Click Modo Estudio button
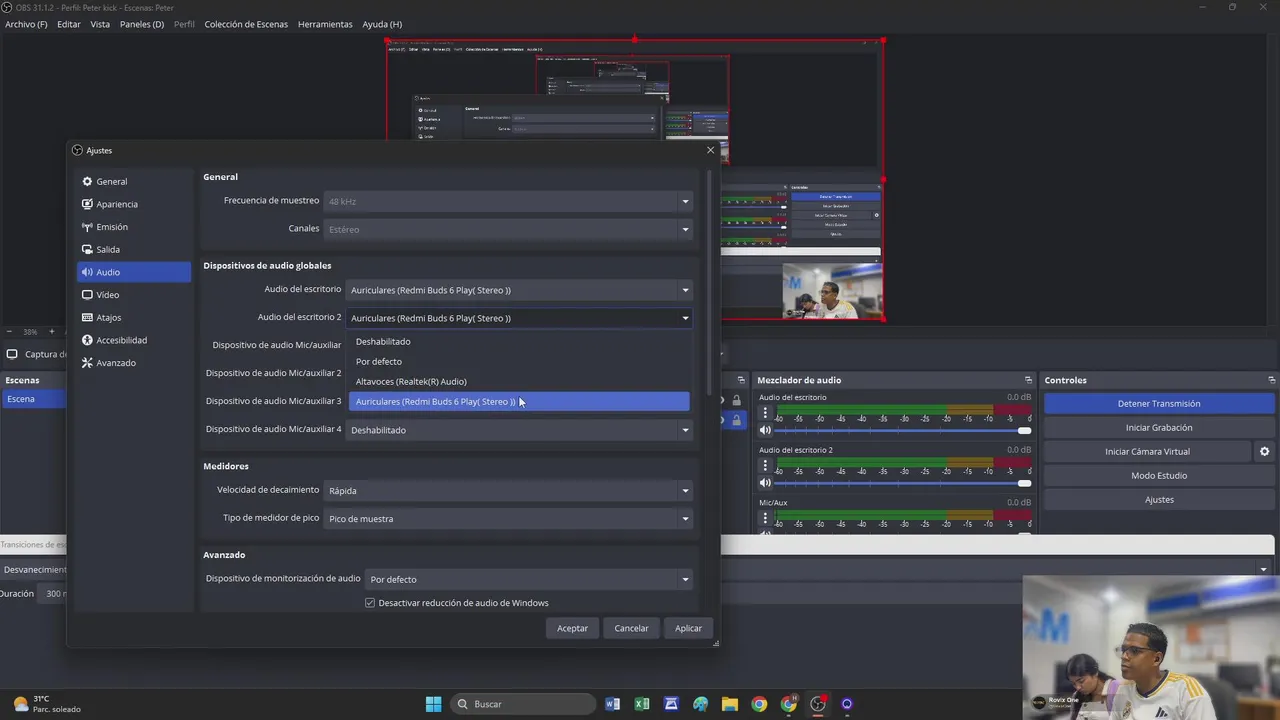 [1159, 476]
